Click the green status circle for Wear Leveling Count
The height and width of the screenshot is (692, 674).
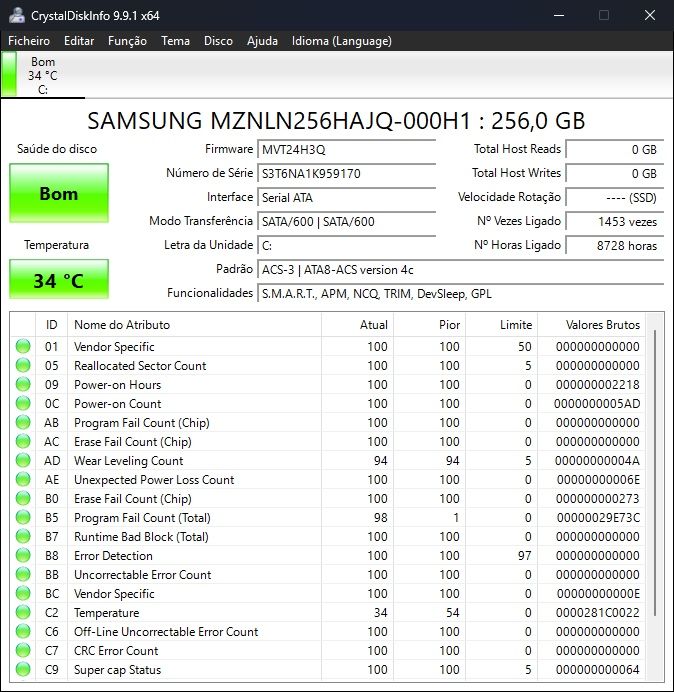(23, 460)
